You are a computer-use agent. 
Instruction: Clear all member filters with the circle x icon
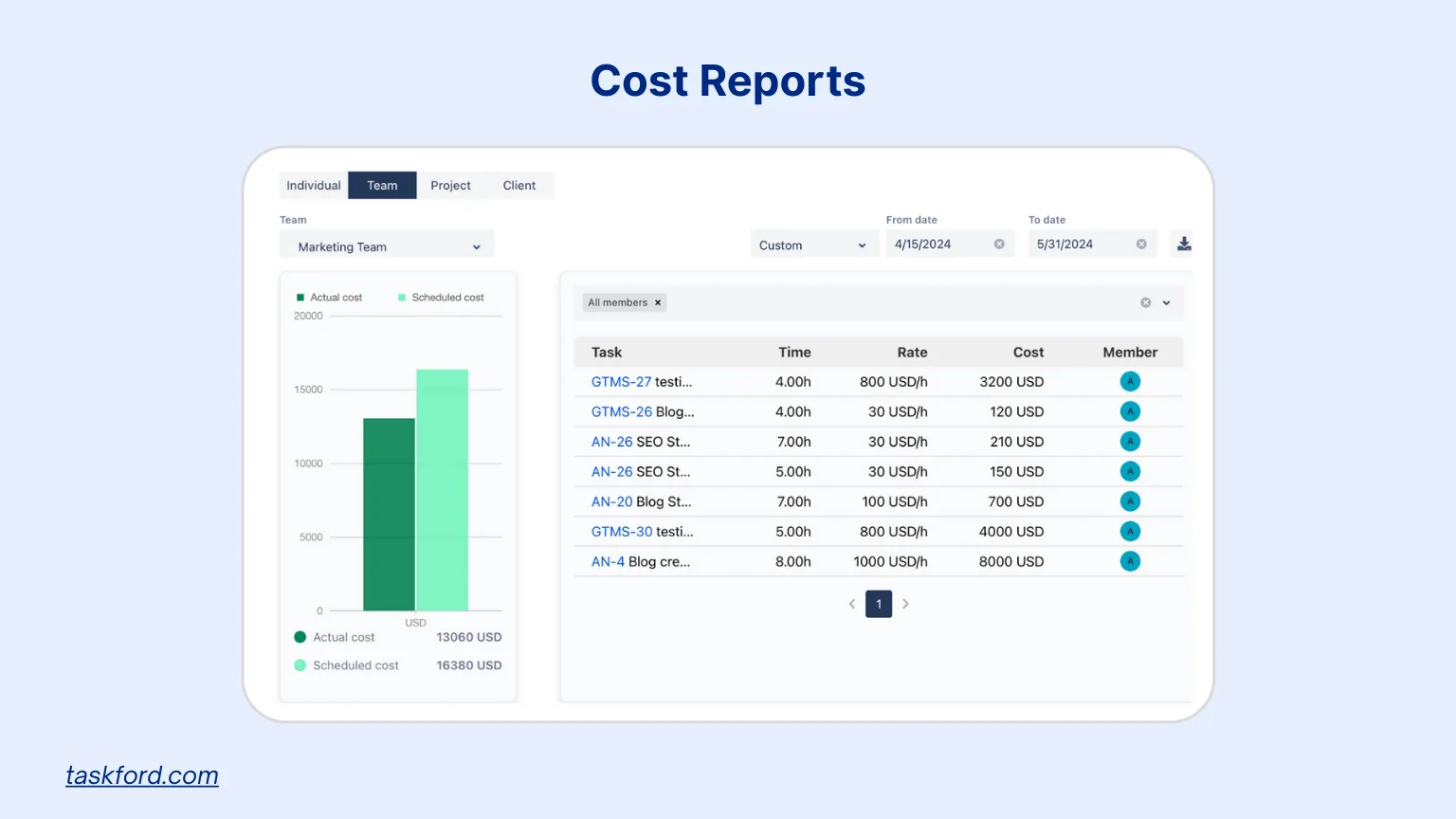click(x=1145, y=302)
